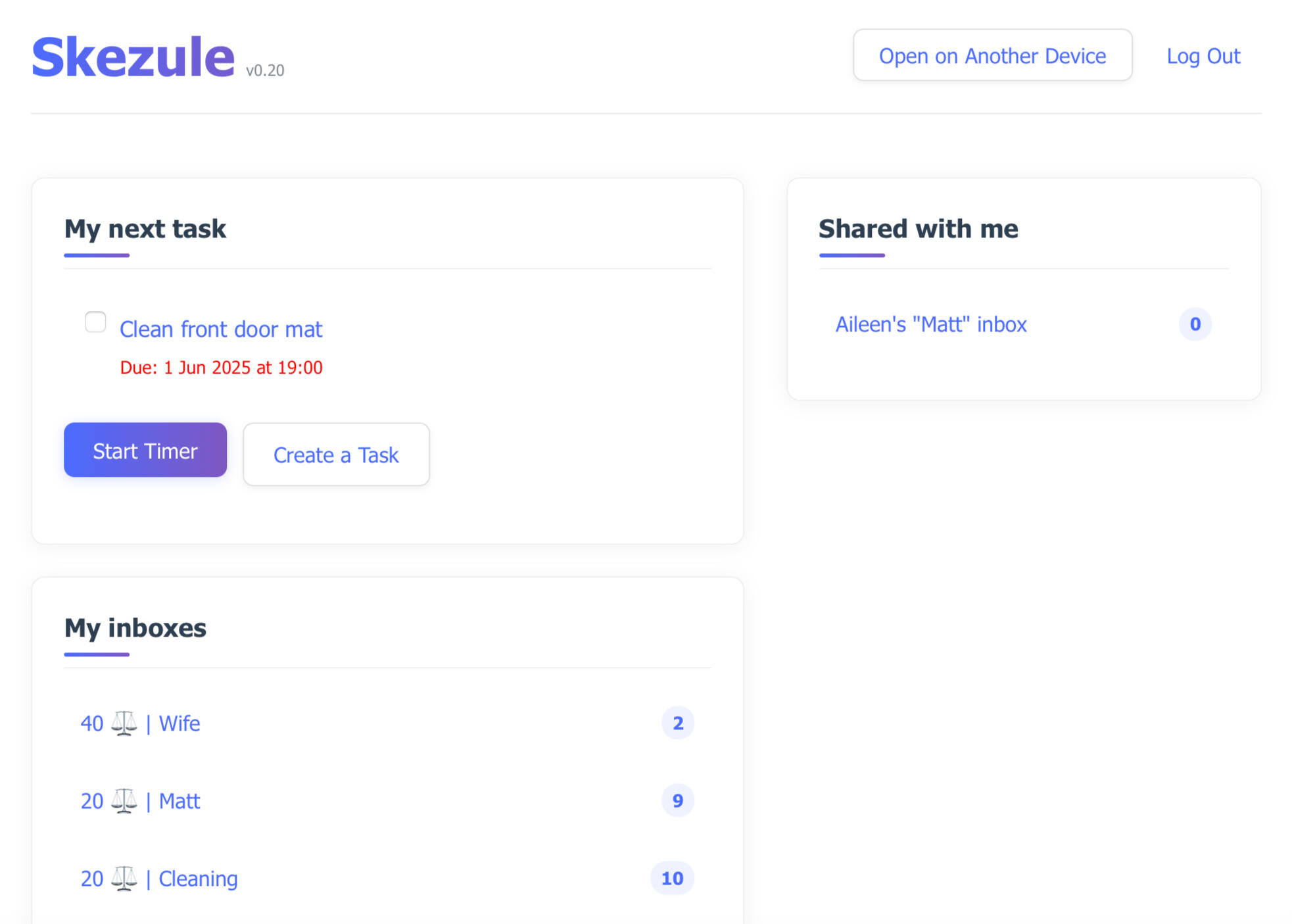
Task: Log Out of Skezule
Action: (x=1203, y=56)
